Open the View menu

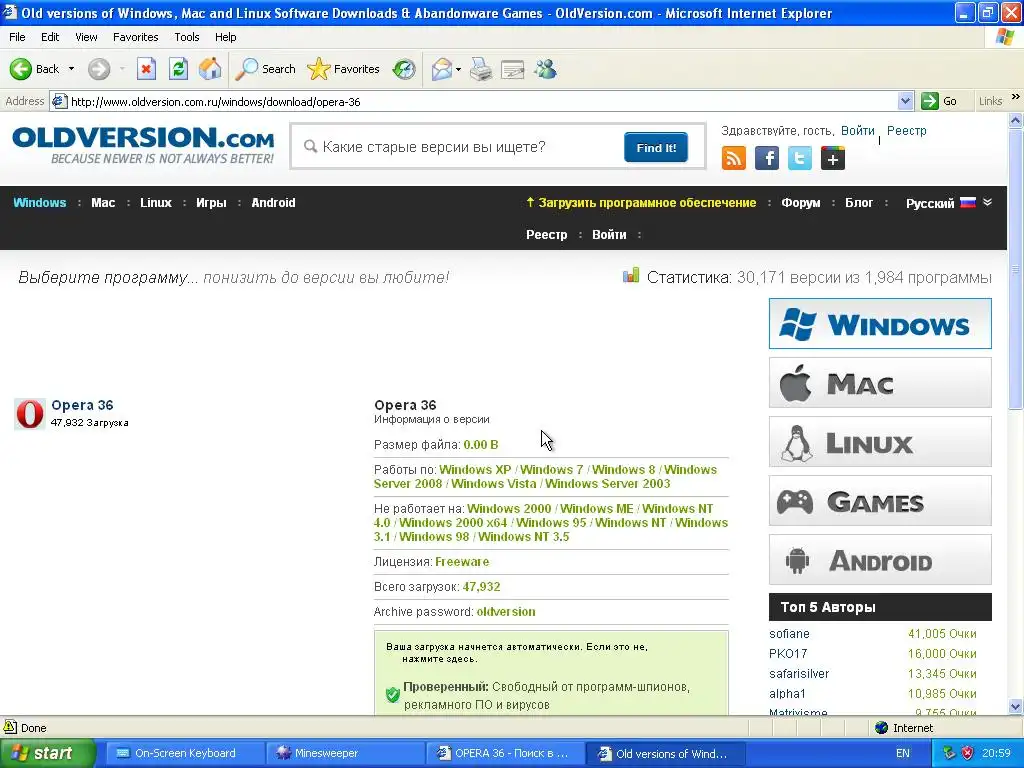pyautogui.click(x=86, y=37)
